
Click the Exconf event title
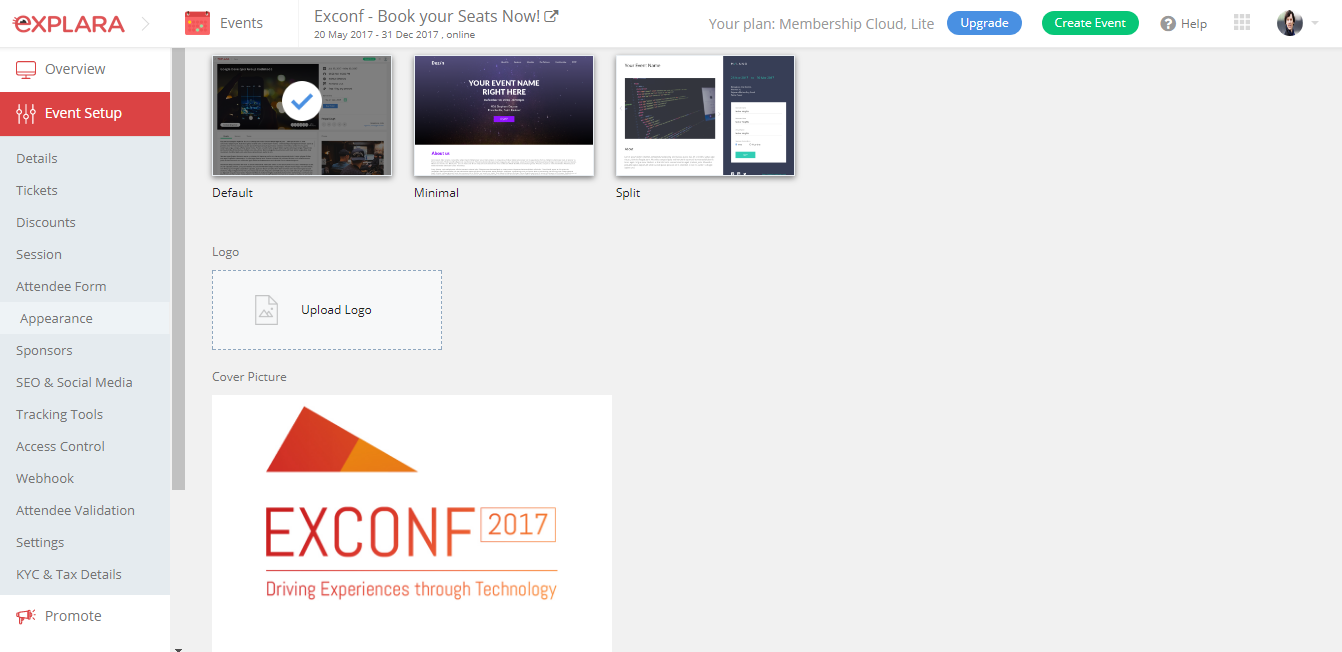point(427,16)
